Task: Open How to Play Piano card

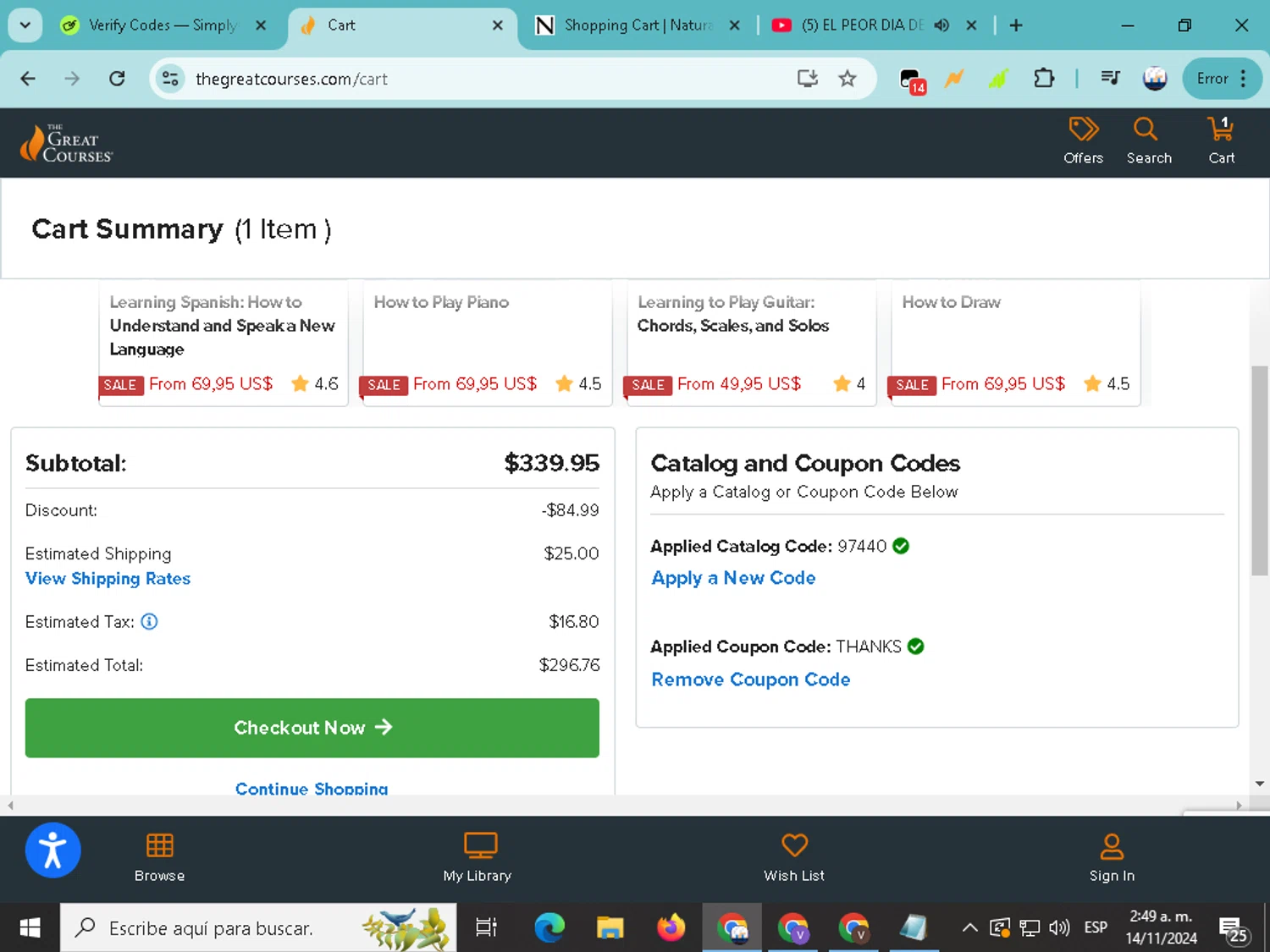Action: point(488,344)
